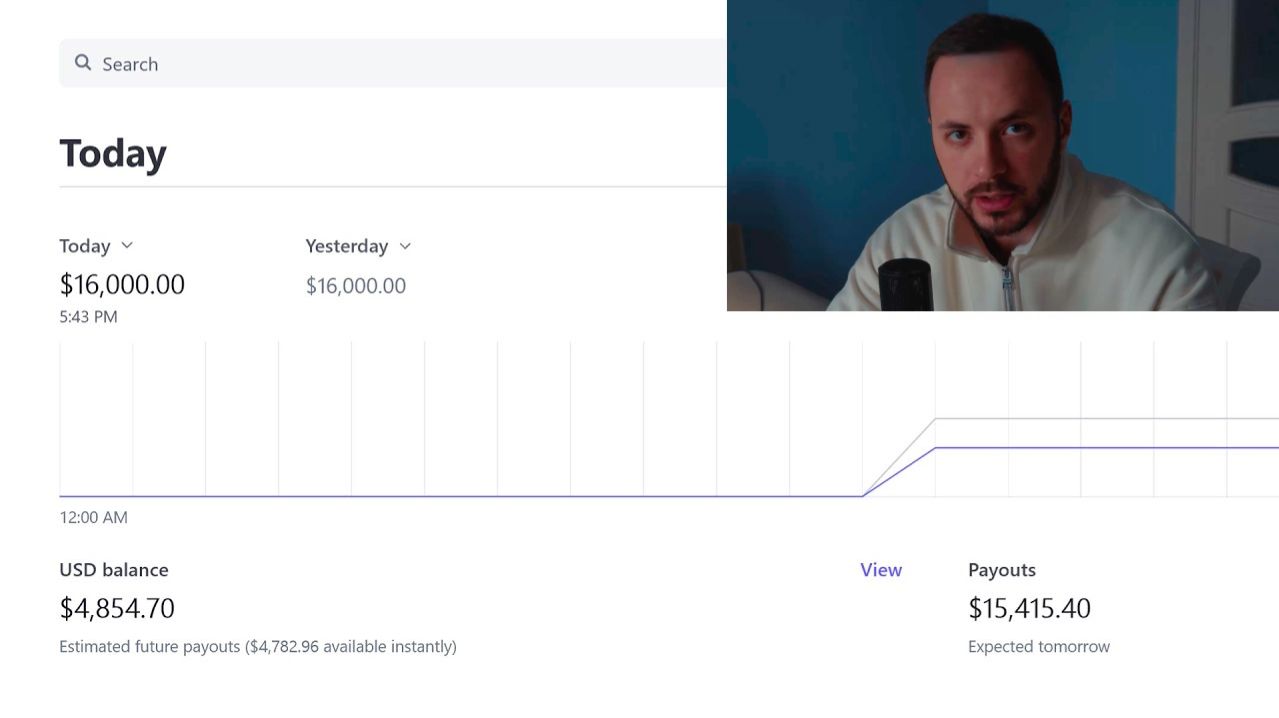The image size is (1279, 718).
Task: Click the large Today page heading
Action: point(113,154)
